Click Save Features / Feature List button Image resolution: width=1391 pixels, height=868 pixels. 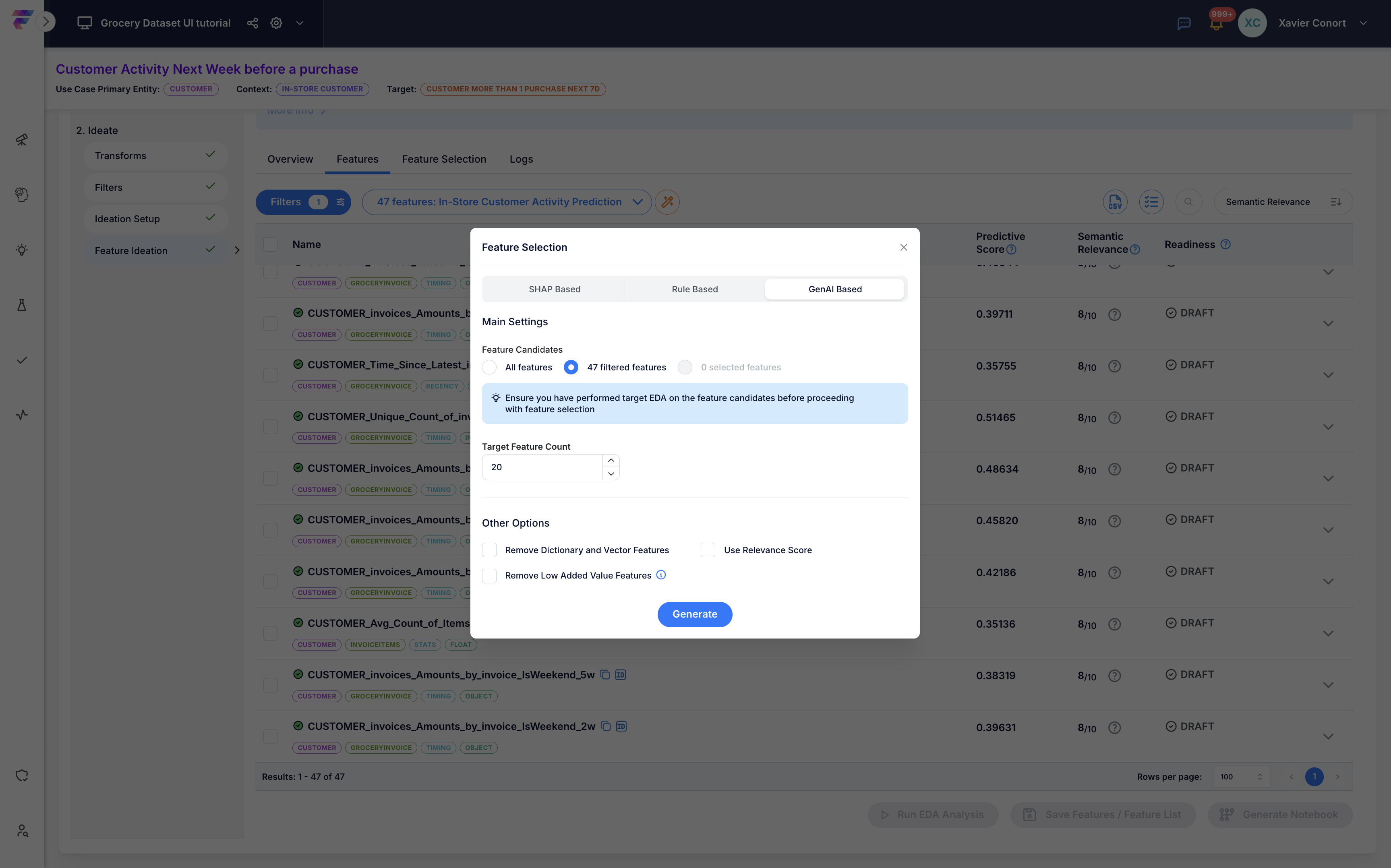tap(1103, 814)
